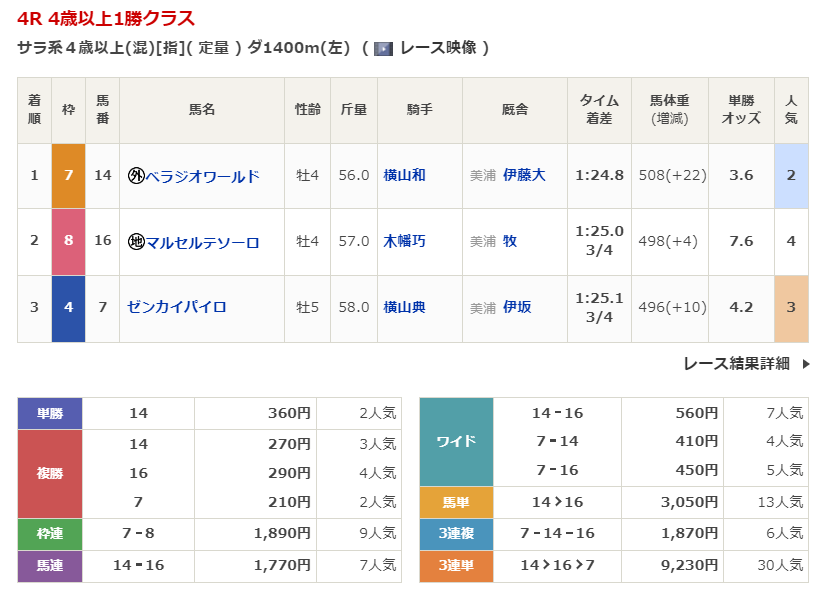The image size is (828, 593).
Task: Click the arrow next to レース結果詳細
Action: pyautogui.click(x=805, y=364)
